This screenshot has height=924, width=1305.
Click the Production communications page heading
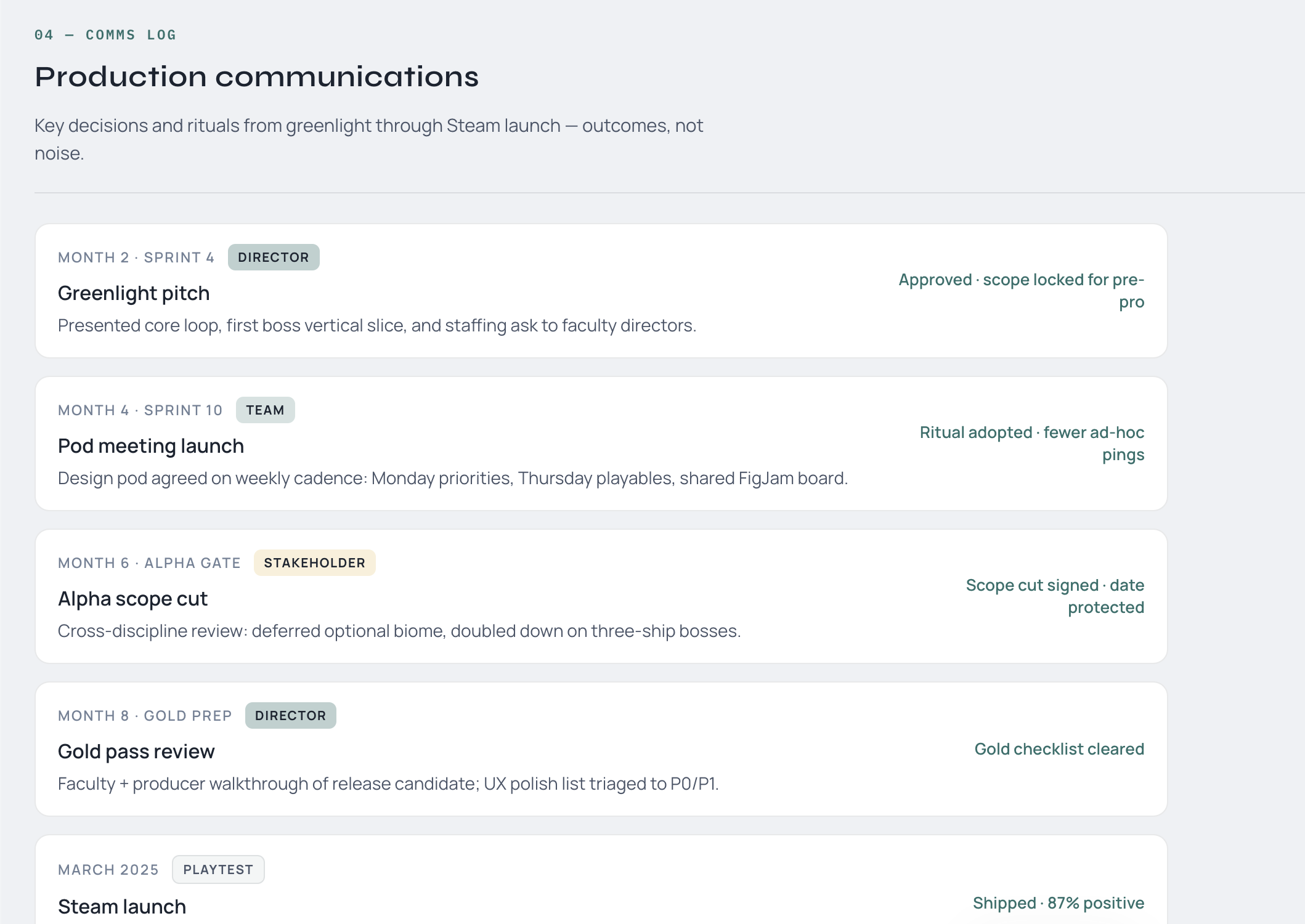256,77
